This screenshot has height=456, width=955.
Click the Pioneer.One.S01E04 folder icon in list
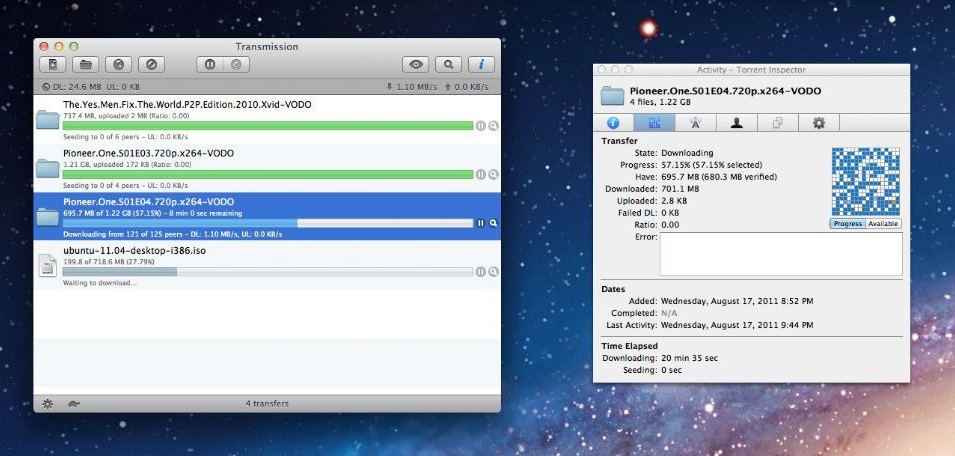[x=48, y=217]
